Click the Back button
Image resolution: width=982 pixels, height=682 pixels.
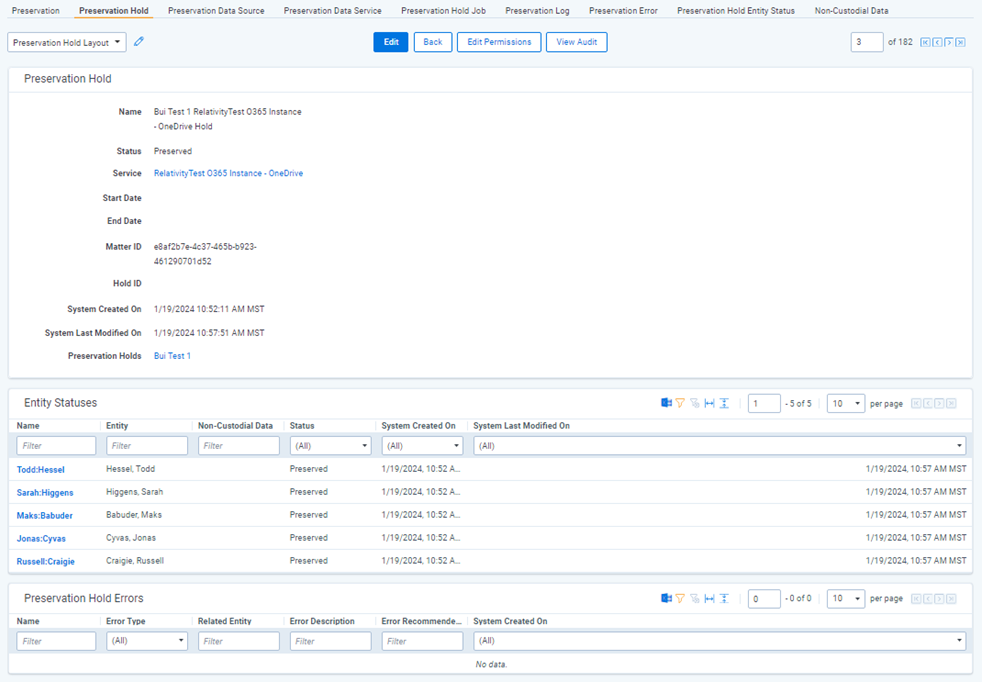click(433, 42)
